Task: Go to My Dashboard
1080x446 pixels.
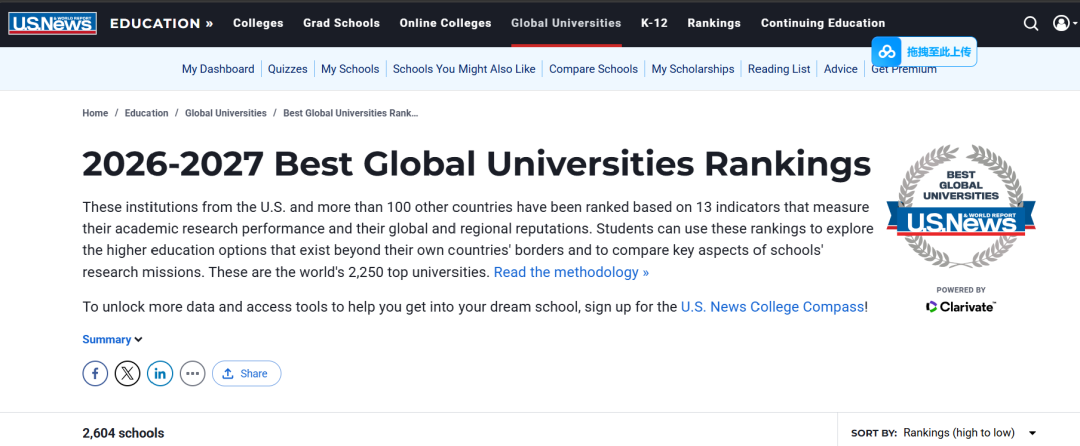Action: coord(218,69)
